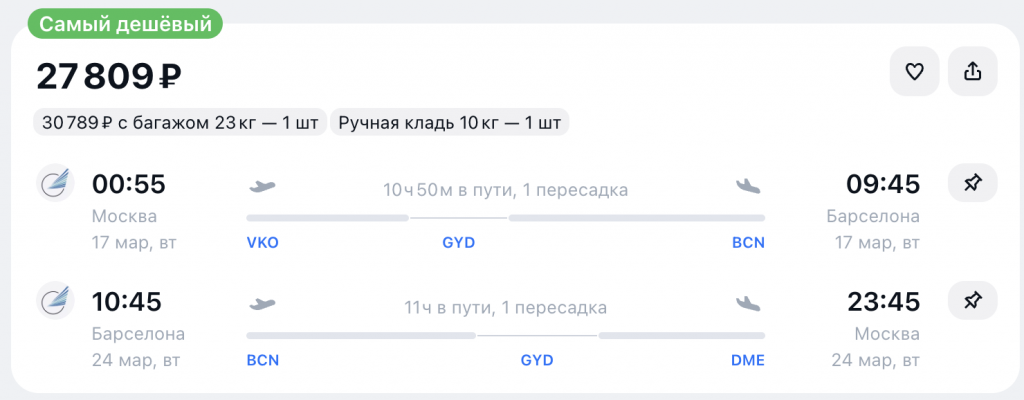Click the 27 809 ₽ ticket price
This screenshot has height=400, width=1024.
[x=110, y=76]
